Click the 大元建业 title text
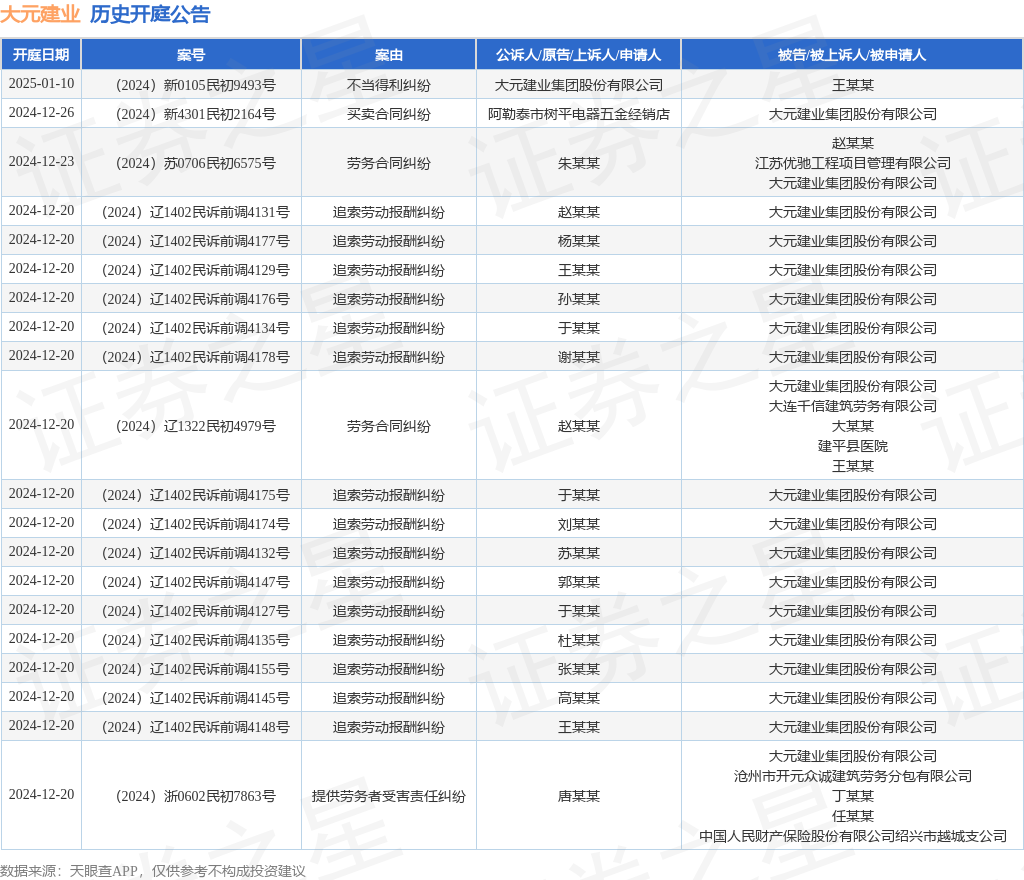Screen dimensions: 1024x880 (x=40, y=14)
